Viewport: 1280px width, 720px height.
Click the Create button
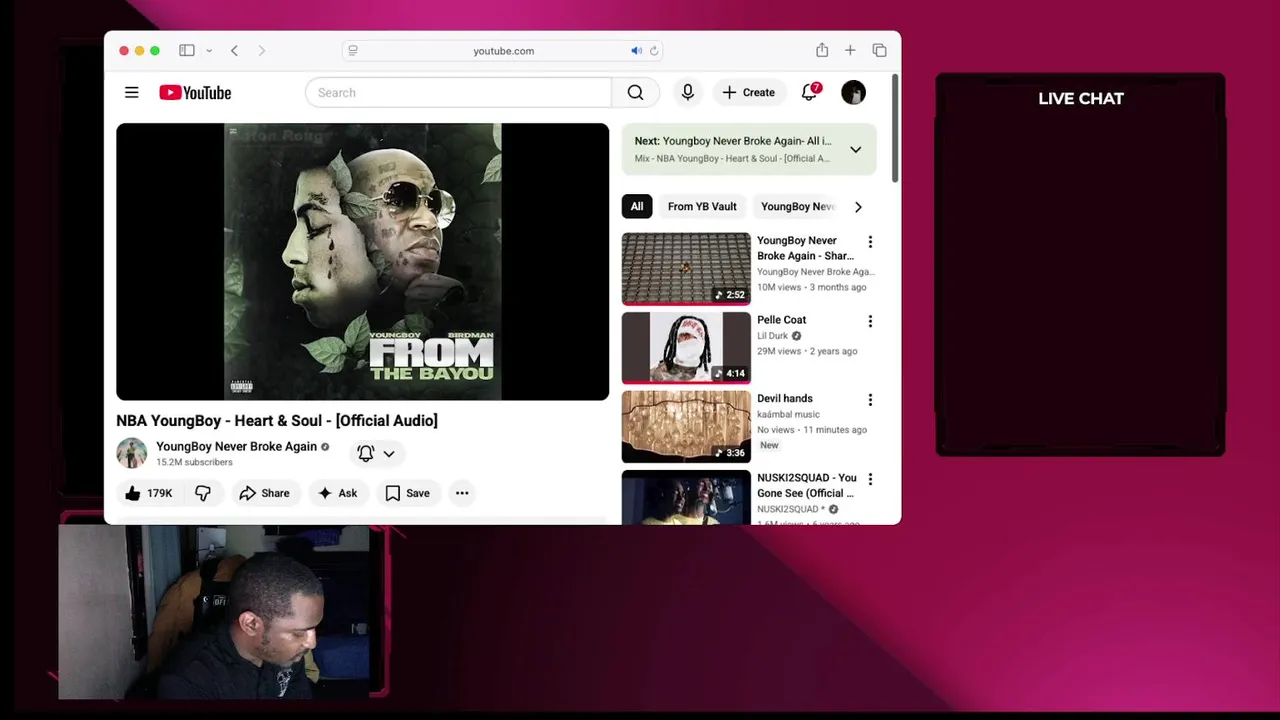pos(749,92)
